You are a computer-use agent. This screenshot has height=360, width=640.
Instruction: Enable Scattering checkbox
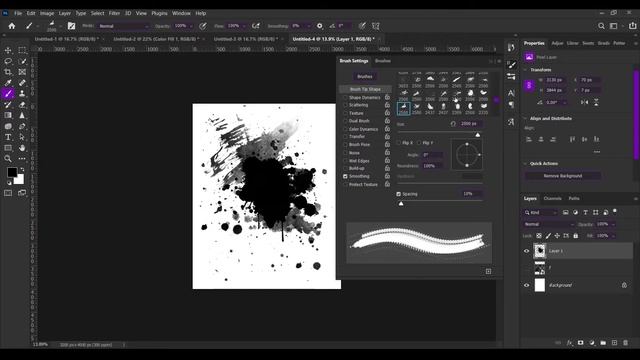[345, 105]
